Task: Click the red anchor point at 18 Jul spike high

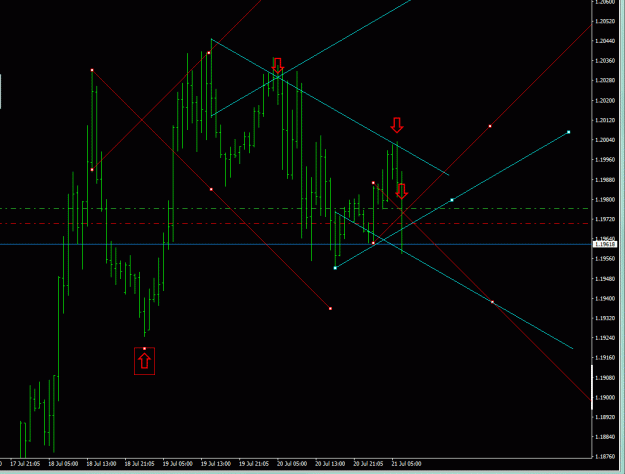Action: point(92,70)
